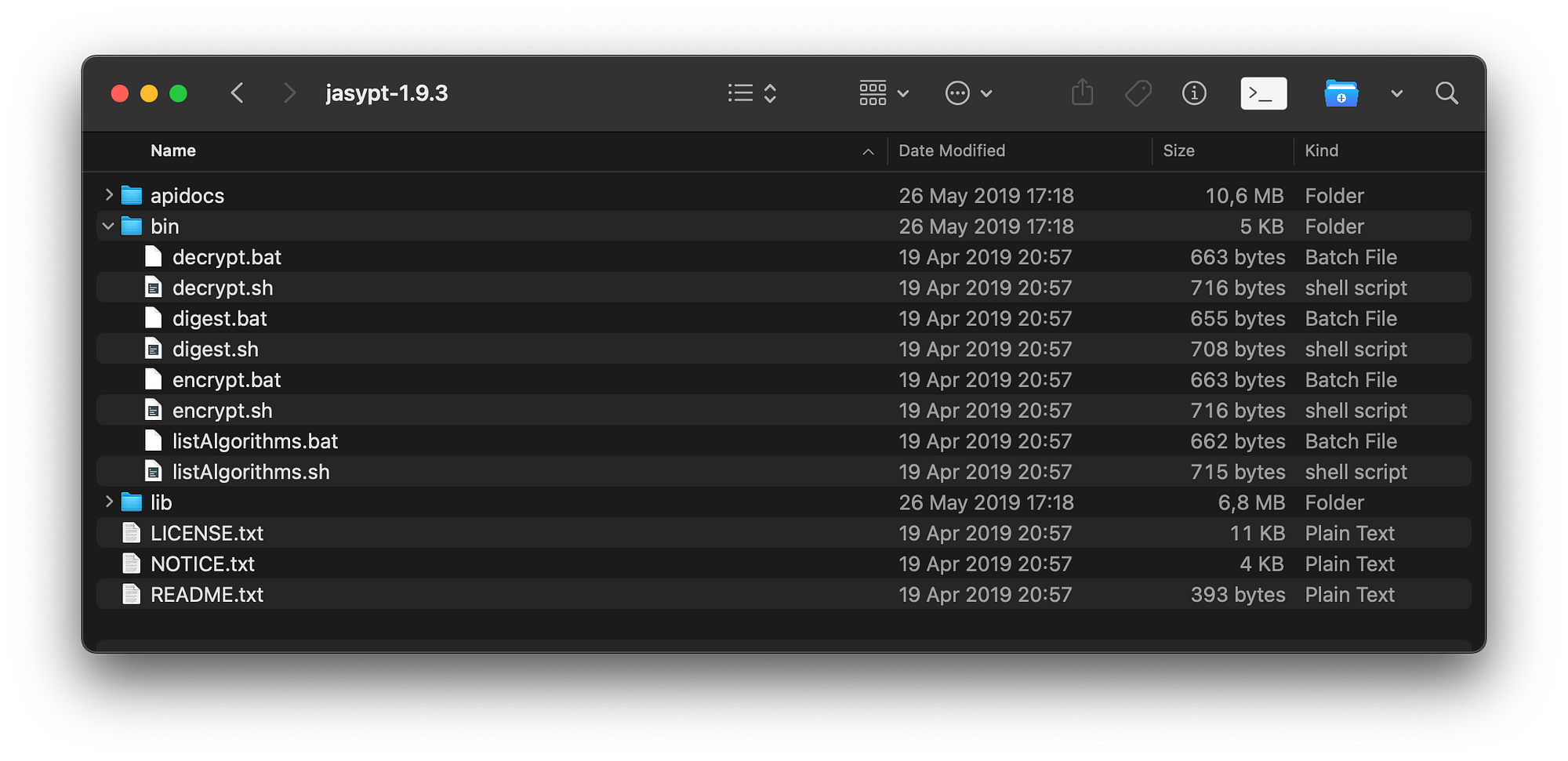Click the 708 bytes size of digest.sh
Image resolution: width=1568 pixels, height=761 pixels.
coord(1238,350)
